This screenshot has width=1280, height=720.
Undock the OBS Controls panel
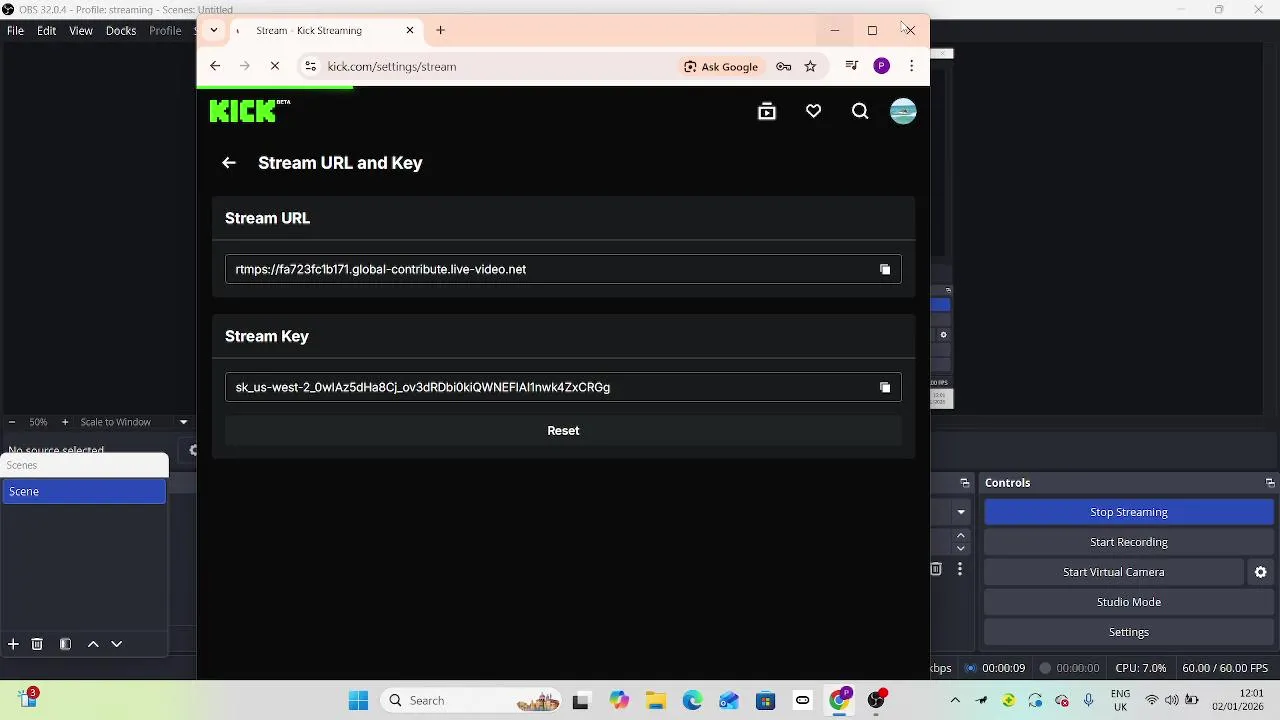click(x=1270, y=483)
